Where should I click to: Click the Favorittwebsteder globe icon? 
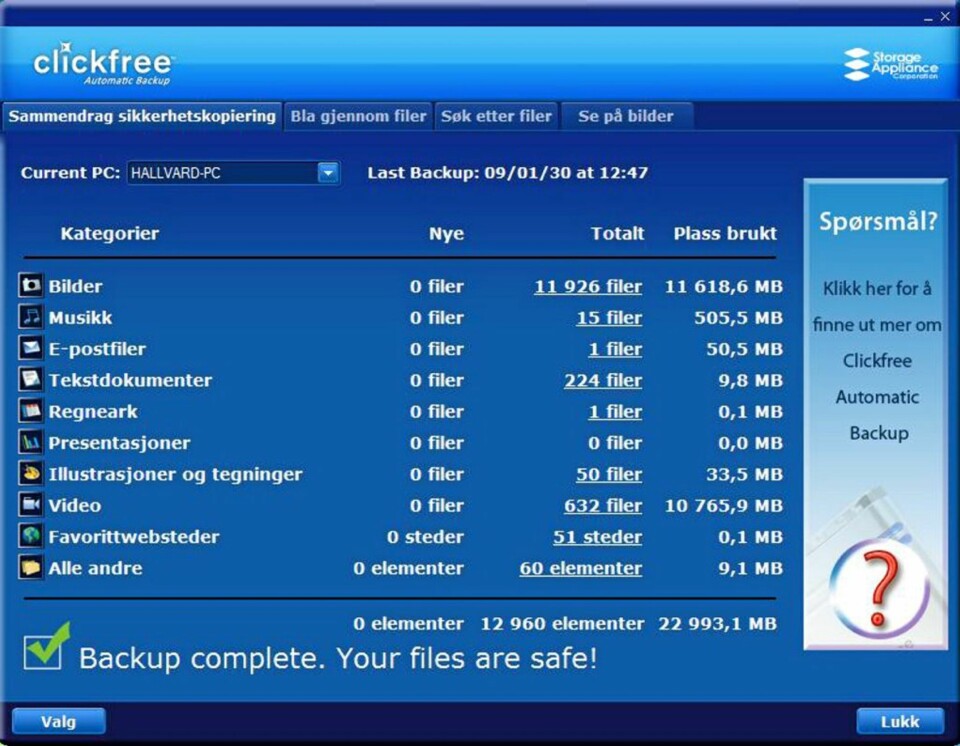pyautogui.click(x=31, y=536)
